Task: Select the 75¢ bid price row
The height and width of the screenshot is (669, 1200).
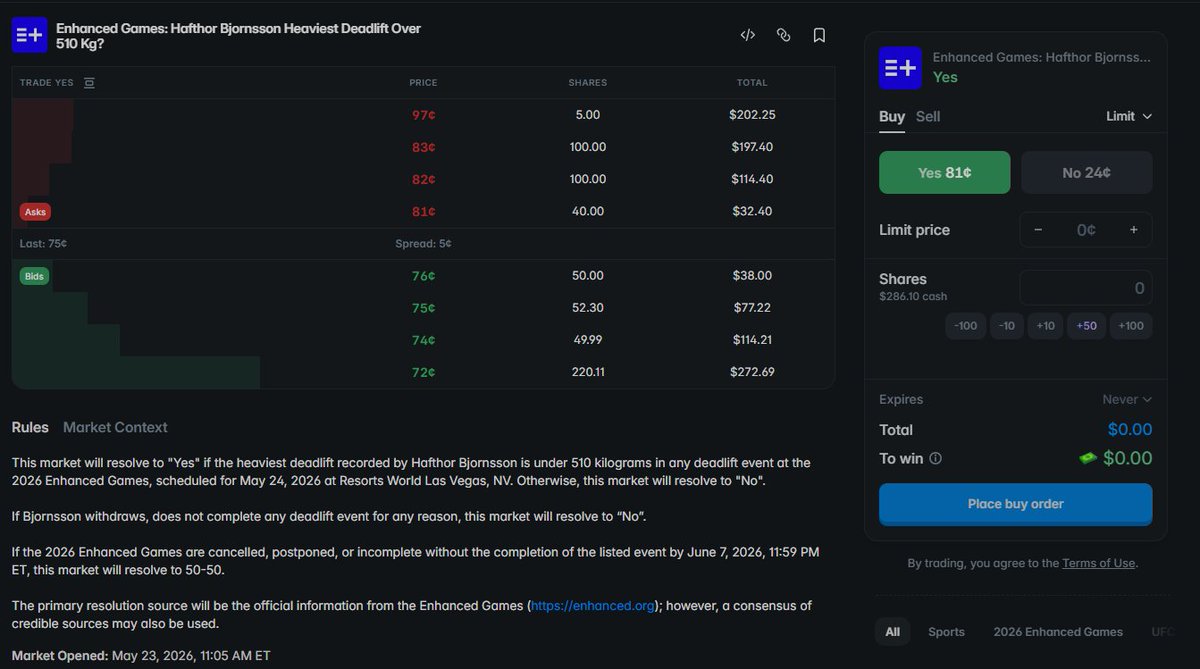Action: 423,307
